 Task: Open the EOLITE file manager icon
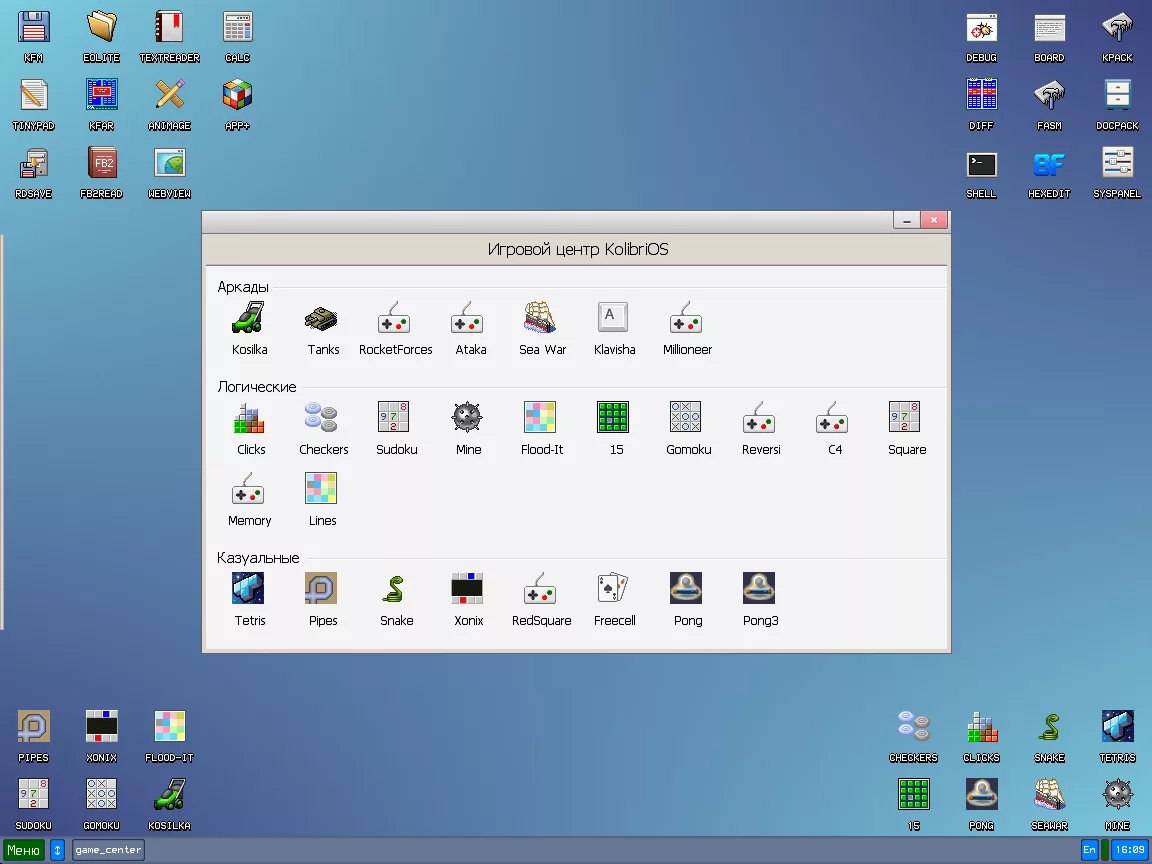101,36
